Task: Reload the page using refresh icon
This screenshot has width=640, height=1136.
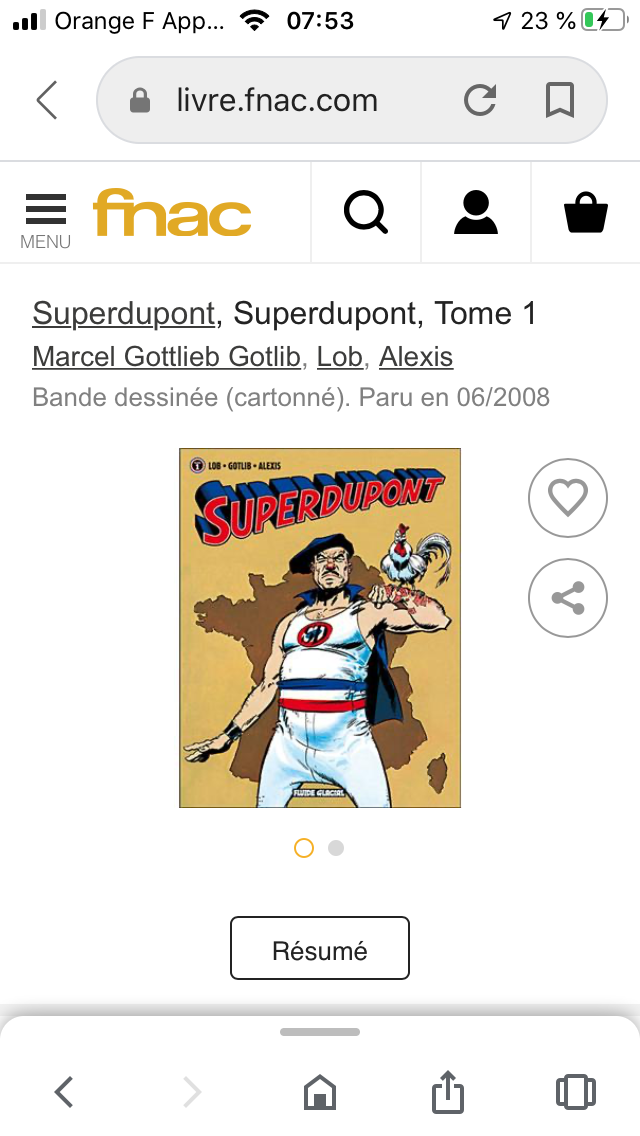Action: pos(480,100)
